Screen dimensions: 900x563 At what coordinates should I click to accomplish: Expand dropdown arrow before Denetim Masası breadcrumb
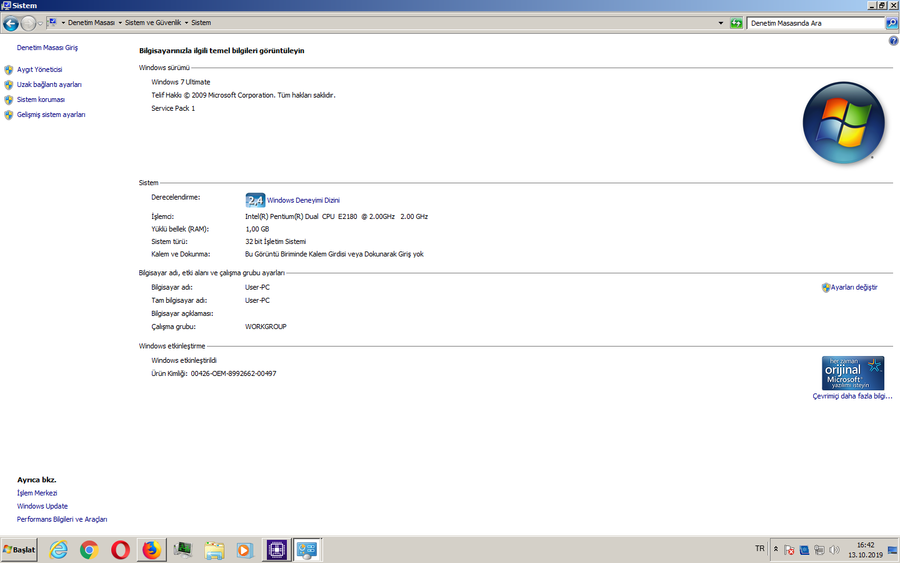tap(63, 23)
